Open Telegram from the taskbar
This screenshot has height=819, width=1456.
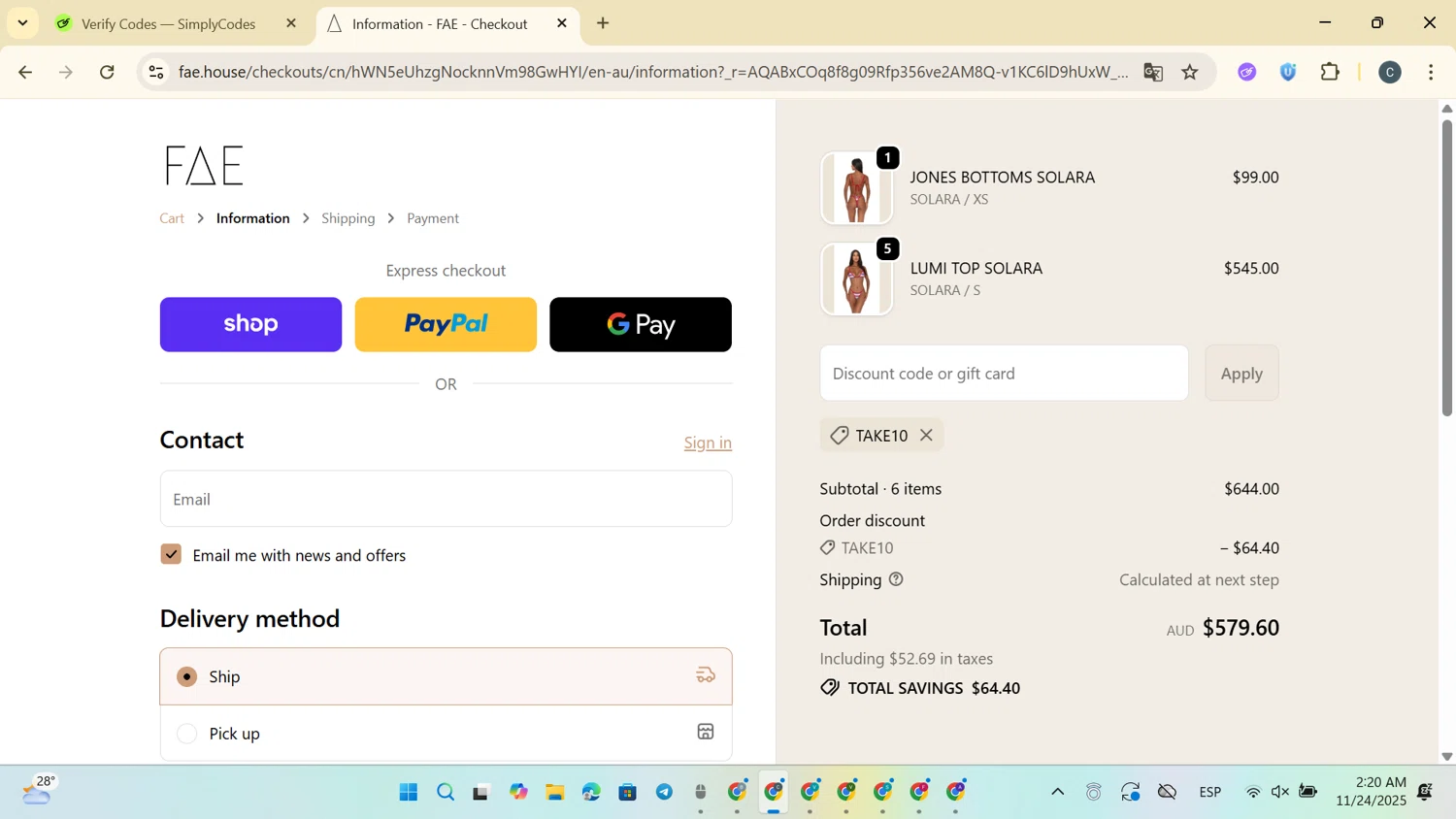pyautogui.click(x=664, y=792)
